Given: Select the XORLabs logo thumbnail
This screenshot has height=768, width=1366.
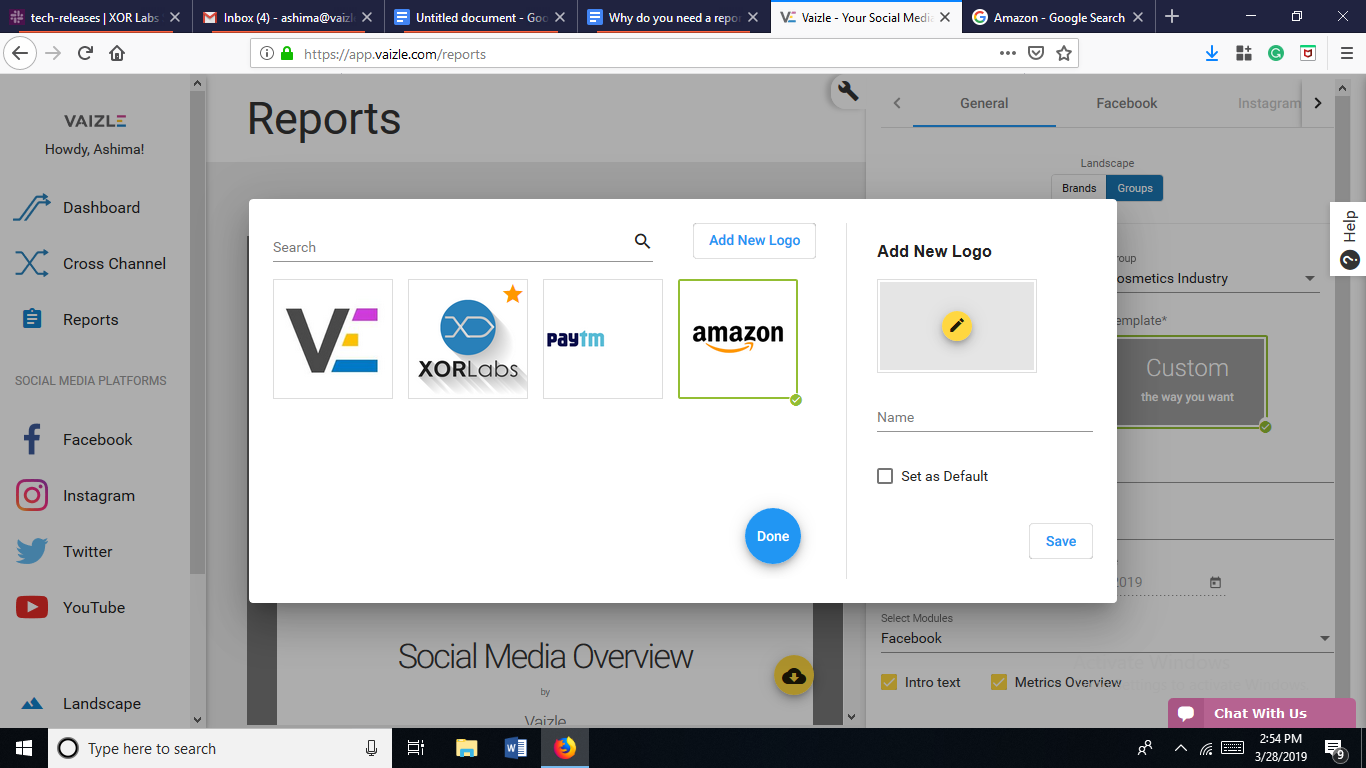Looking at the screenshot, I should point(468,339).
